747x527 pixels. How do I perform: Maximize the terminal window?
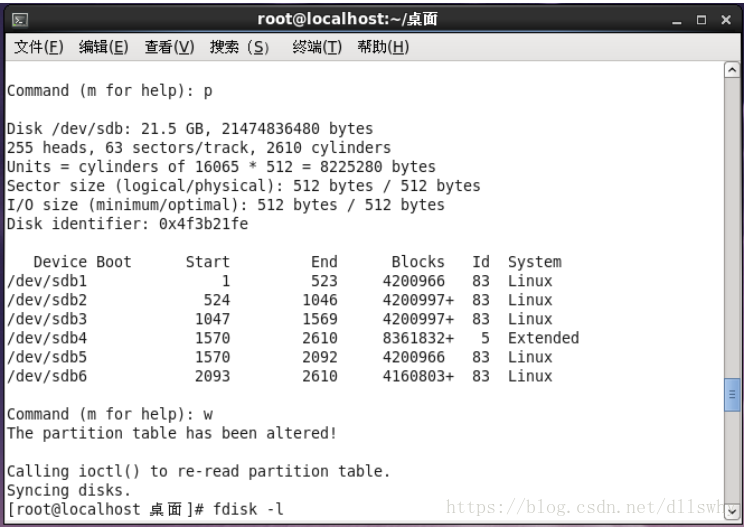(x=701, y=20)
